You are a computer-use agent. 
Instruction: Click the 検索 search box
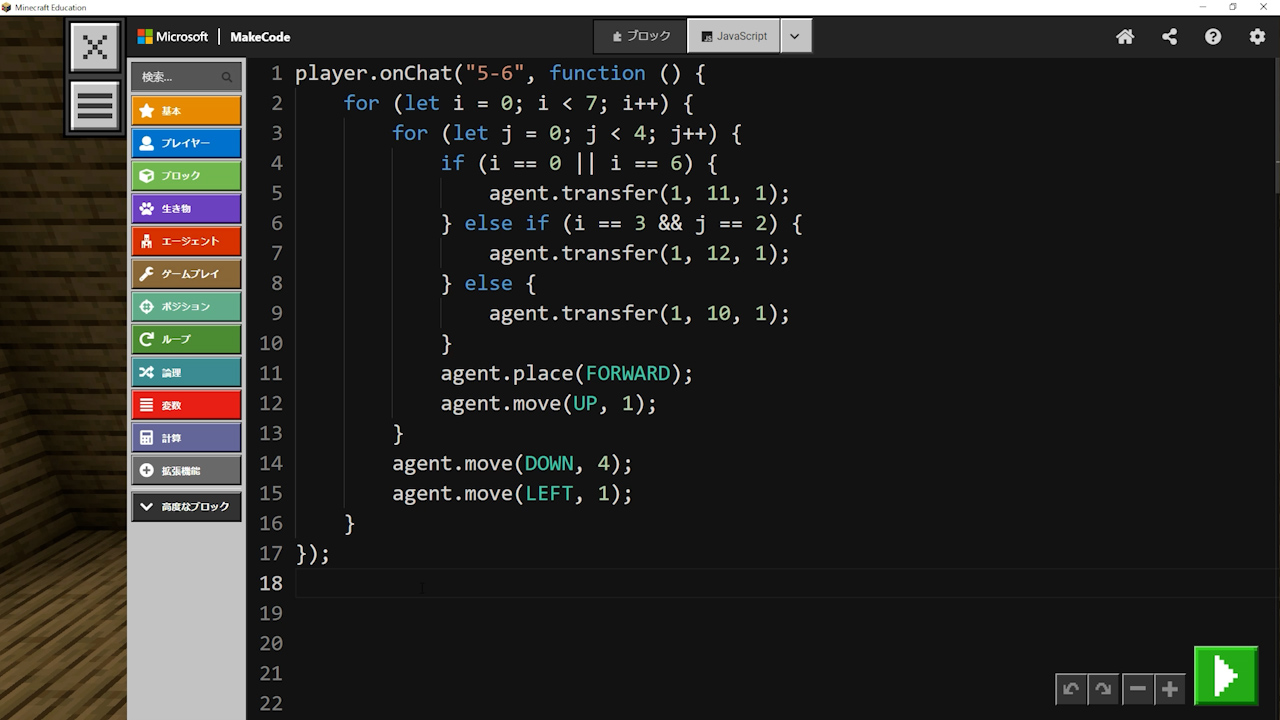(x=180, y=77)
